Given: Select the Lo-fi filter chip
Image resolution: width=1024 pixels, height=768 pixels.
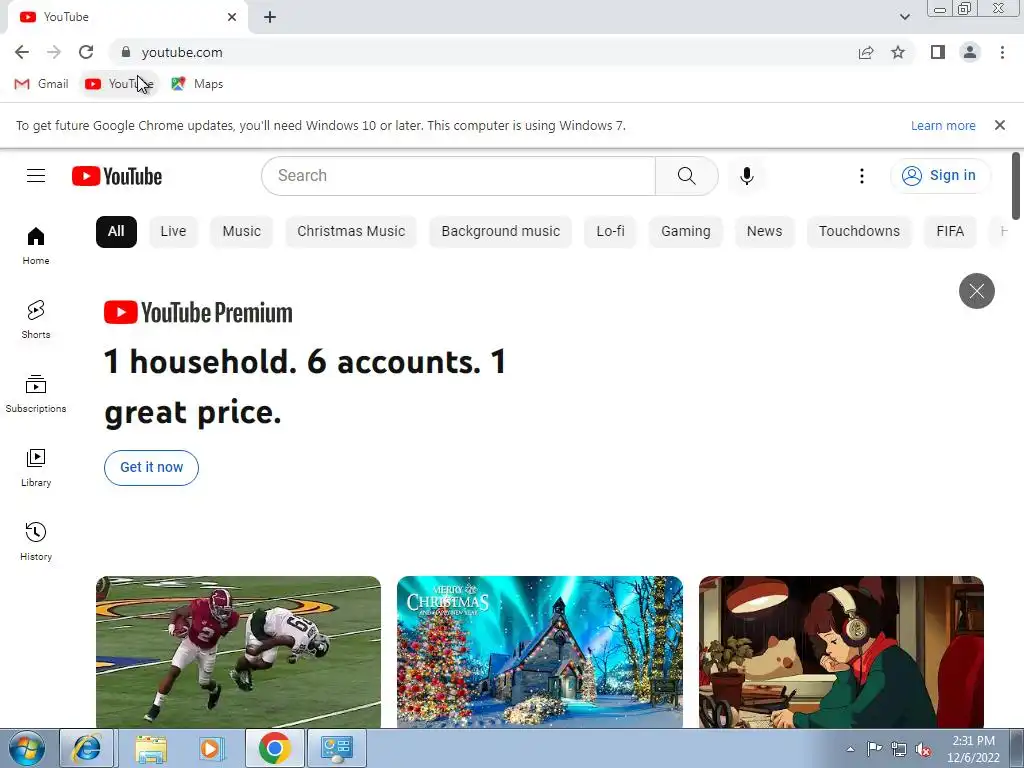Looking at the screenshot, I should tap(610, 232).
